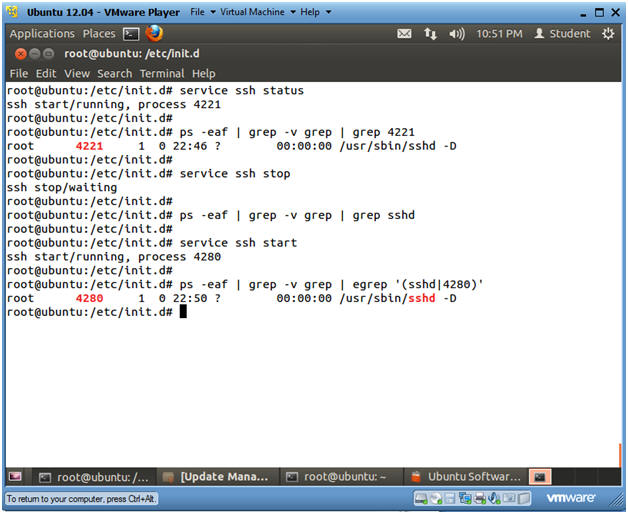The image size is (628, 514).
Task: Click the VMware sound card device icon
Action: point(494,499)
